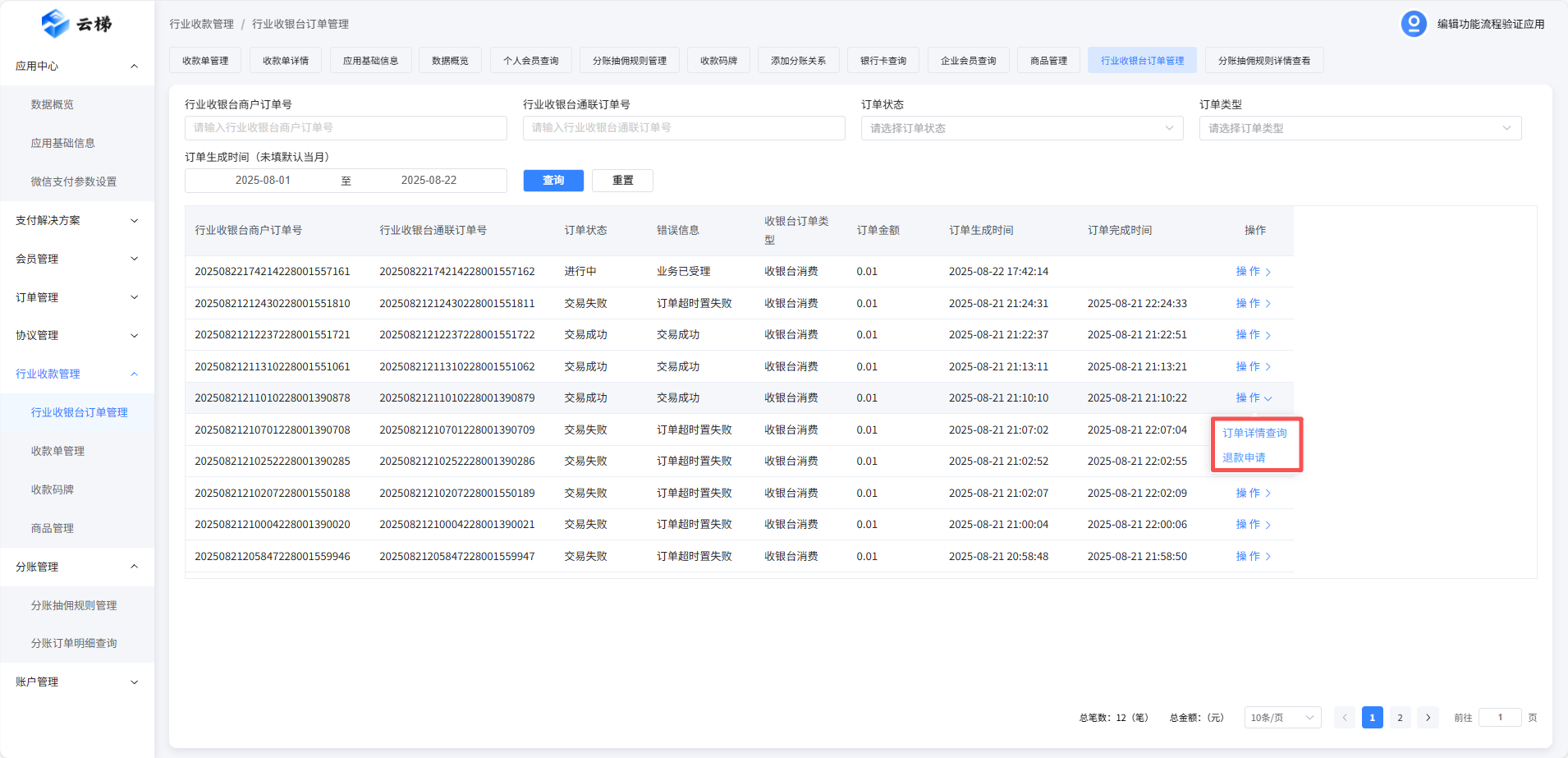This screenshot has height=758, width=1568.
Task: Go to next page arrow in pagination
Action: tap(1428, 718)
